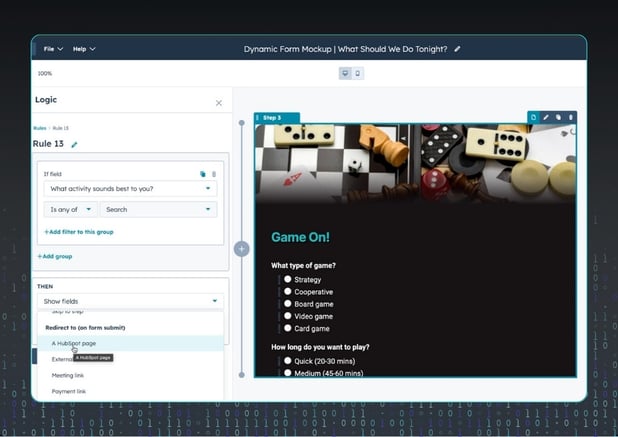Open the File menu

[52, 48]
